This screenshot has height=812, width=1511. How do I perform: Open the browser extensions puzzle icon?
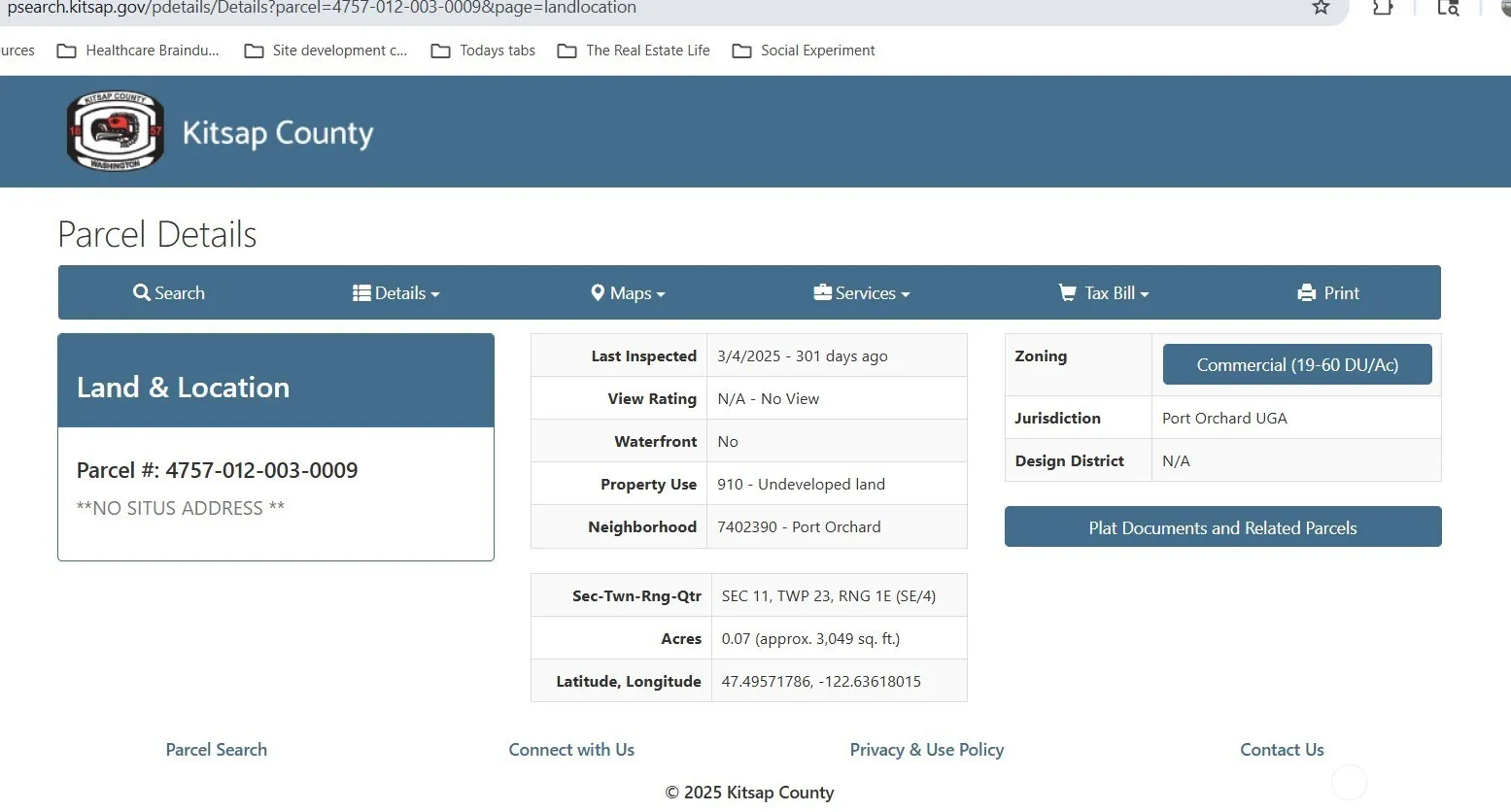1382,8
